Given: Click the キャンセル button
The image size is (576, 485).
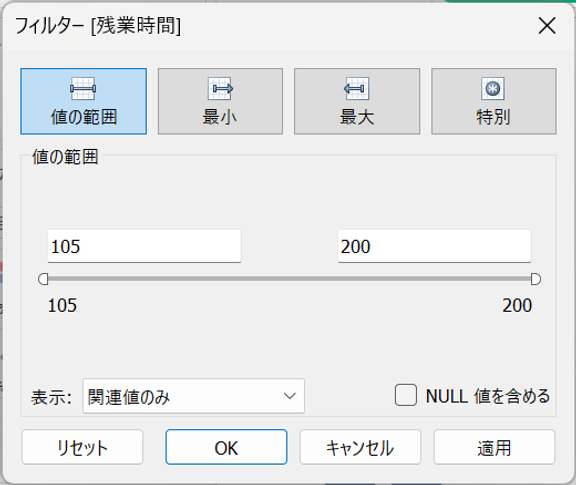Looking at the screenshot, I should point(360,447).
